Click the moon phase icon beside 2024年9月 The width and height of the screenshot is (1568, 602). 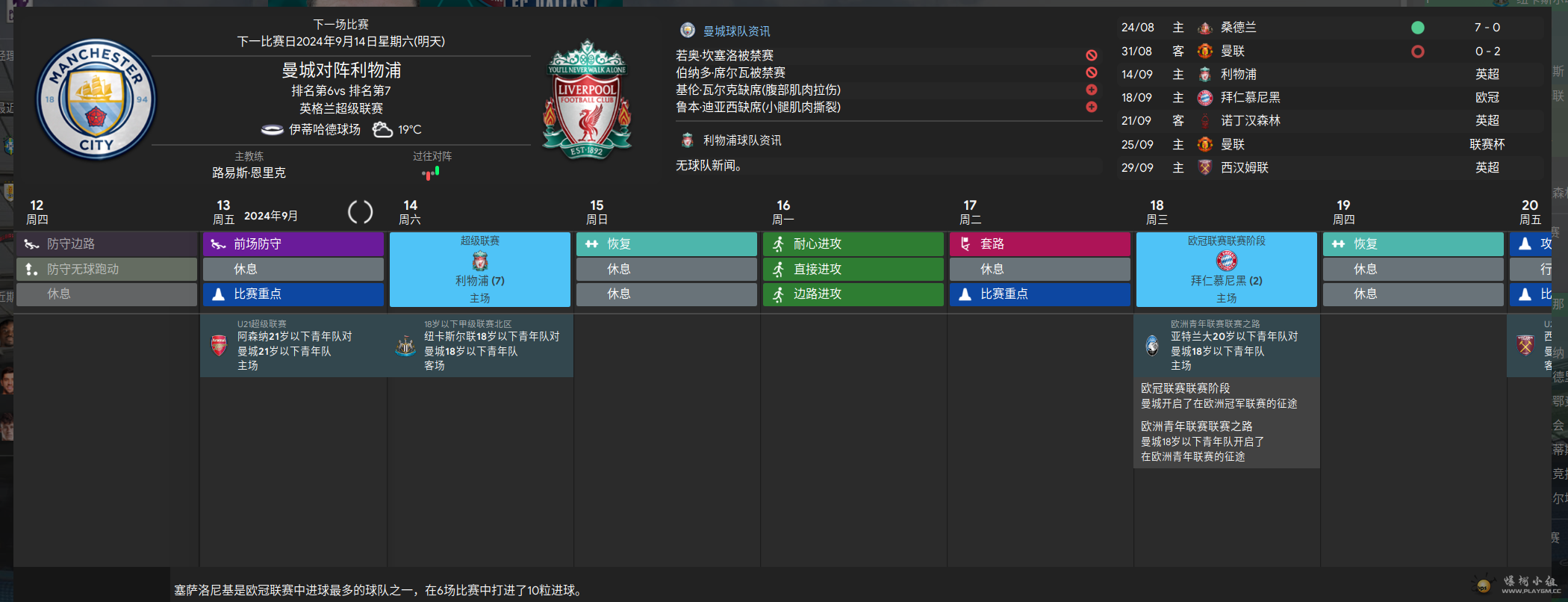pos(361,212)
